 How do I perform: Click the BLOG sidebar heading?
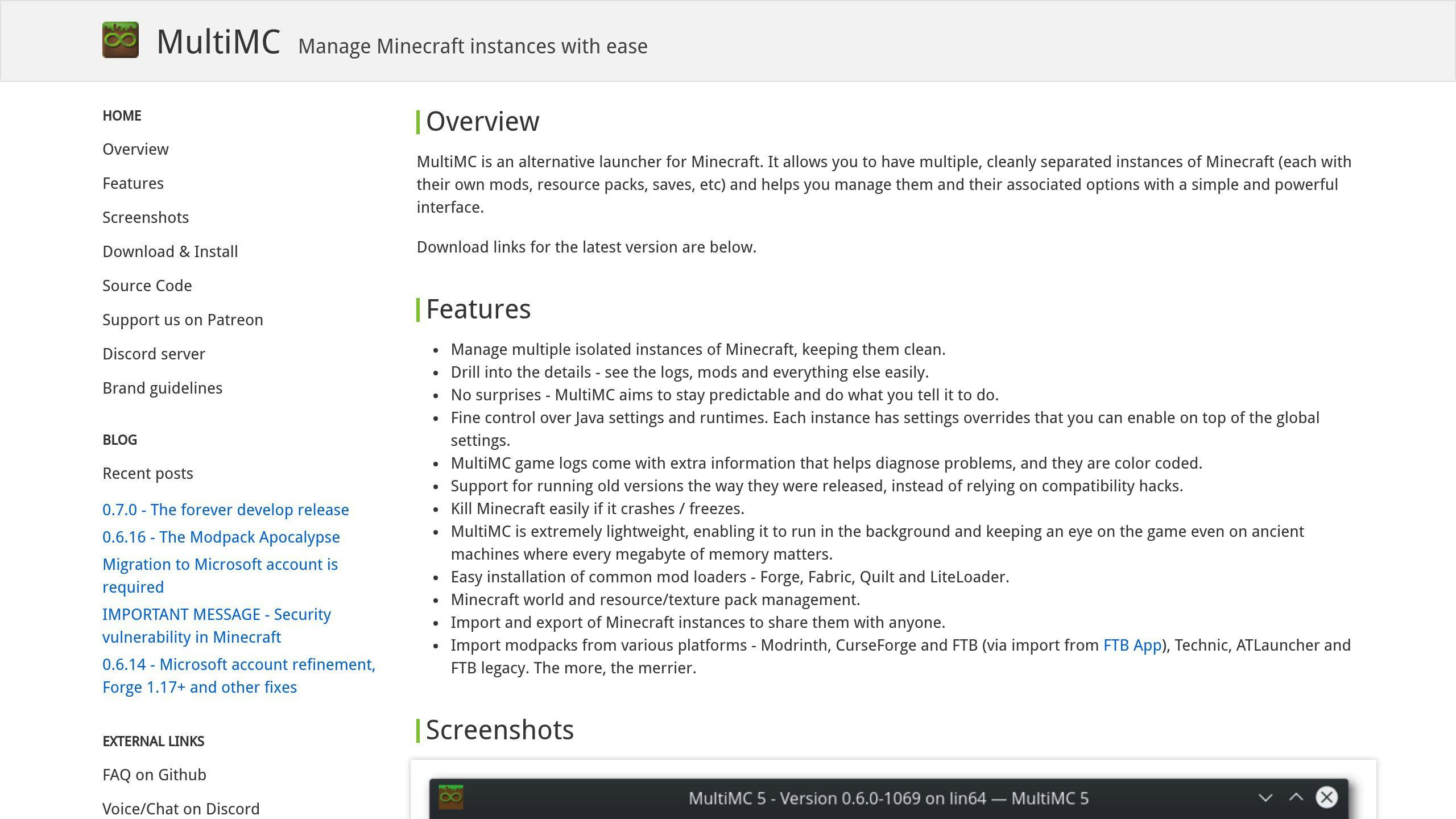119,440
